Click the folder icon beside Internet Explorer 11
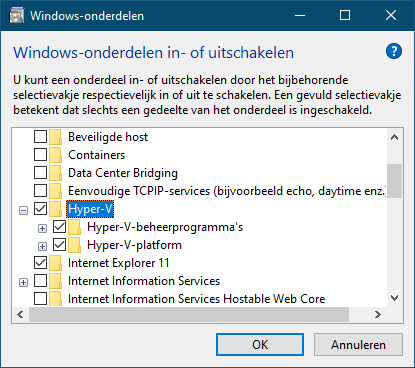The image size is (415, 368). point(55,263)
